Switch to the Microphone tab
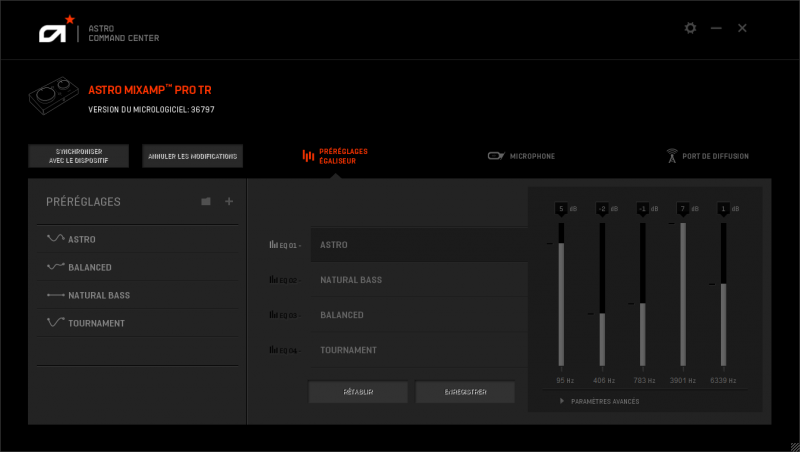Screen dimensions: 800x452 click(x=521, y=156)
